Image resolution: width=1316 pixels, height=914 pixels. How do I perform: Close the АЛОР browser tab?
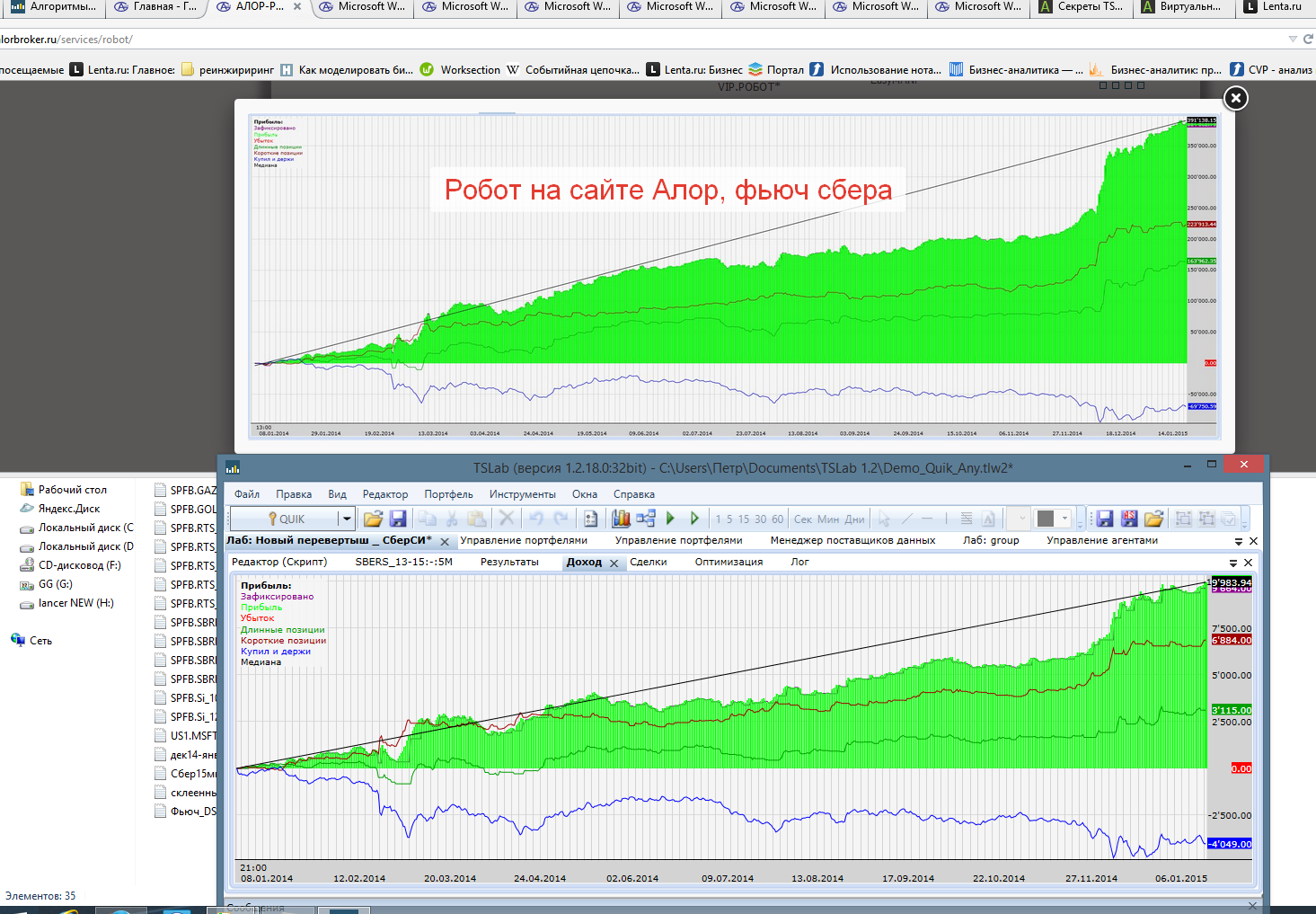point(297,6)
